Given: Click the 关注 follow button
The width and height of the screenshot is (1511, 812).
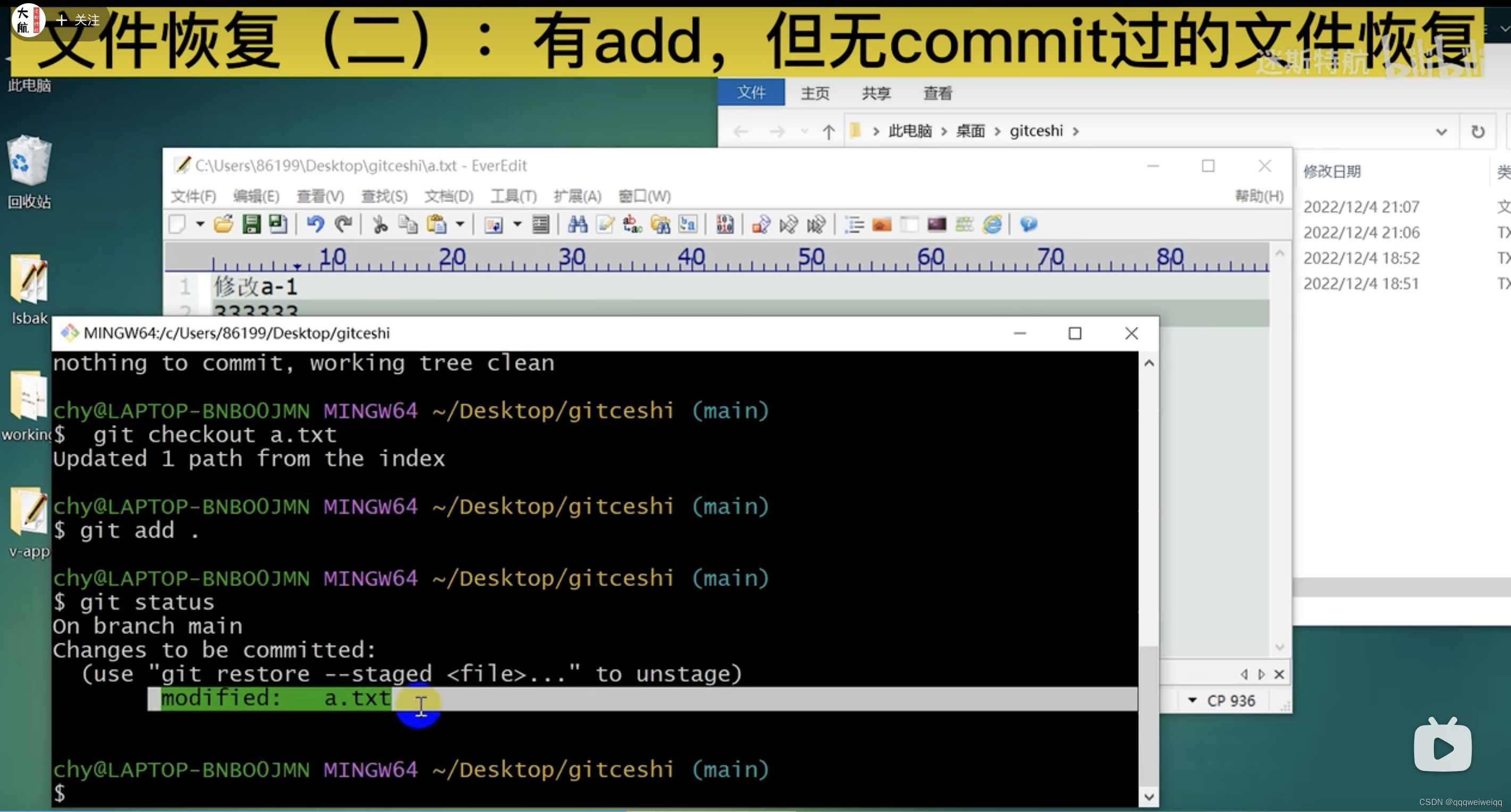Looking at the screenshot, I should [78, 21].
